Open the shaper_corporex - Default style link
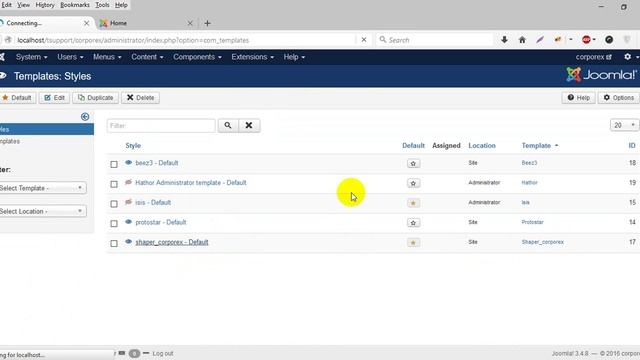This screenshot has height=360, width=640. click(172, 242)
